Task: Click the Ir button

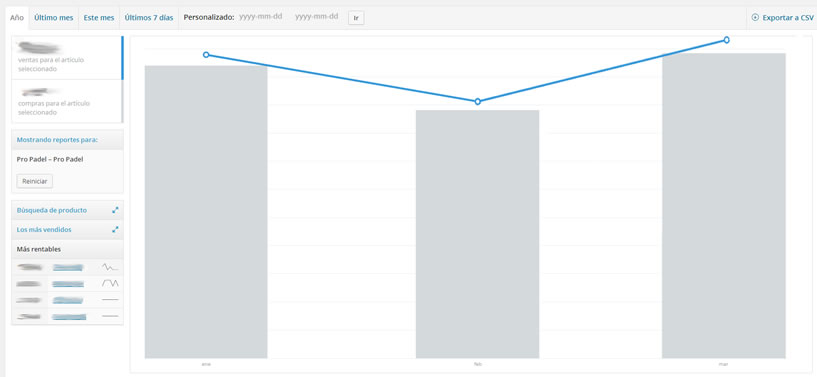Action: (x=356, y=18)
